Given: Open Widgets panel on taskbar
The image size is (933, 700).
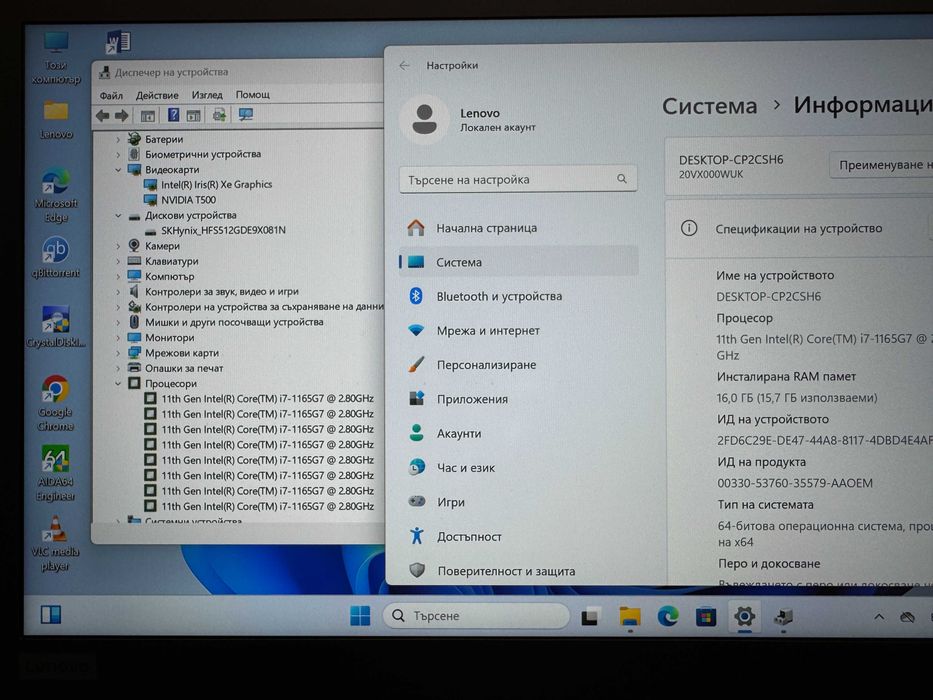Looking at the screenshot, I should click(51, 614).
